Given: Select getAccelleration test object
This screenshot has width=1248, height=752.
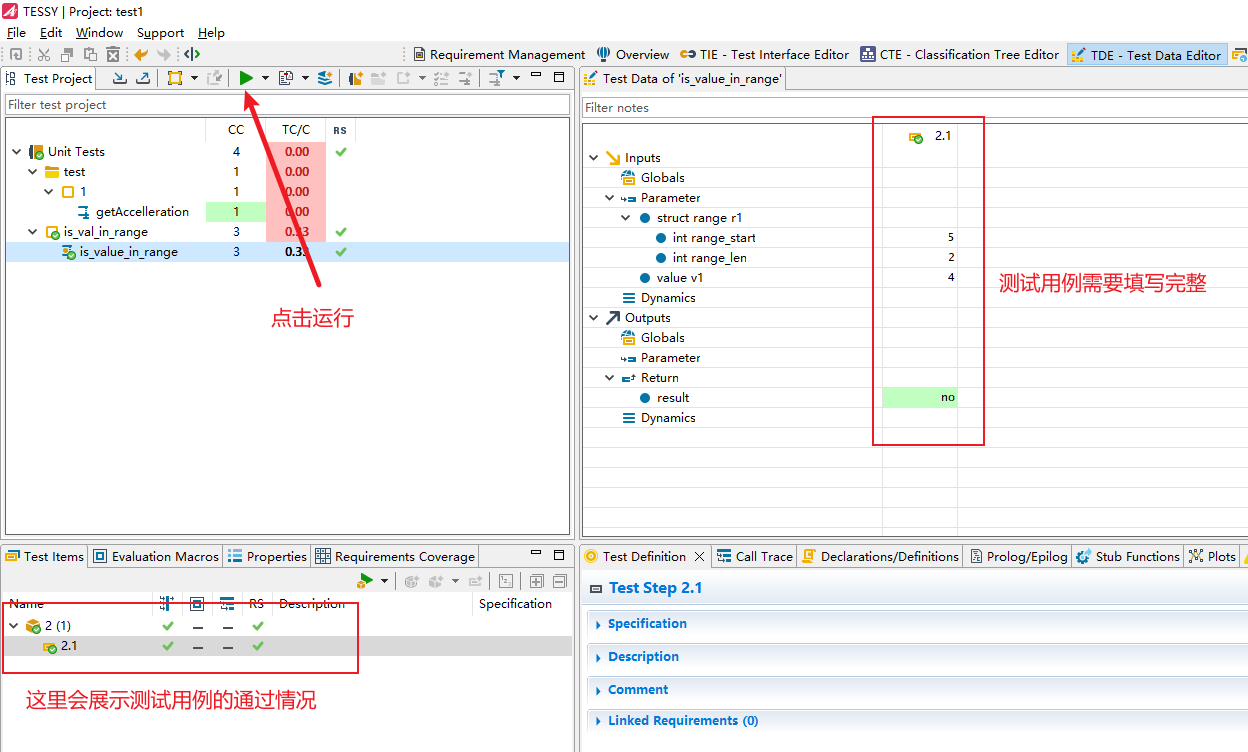Looking at the screenshot, I should 142,212.
